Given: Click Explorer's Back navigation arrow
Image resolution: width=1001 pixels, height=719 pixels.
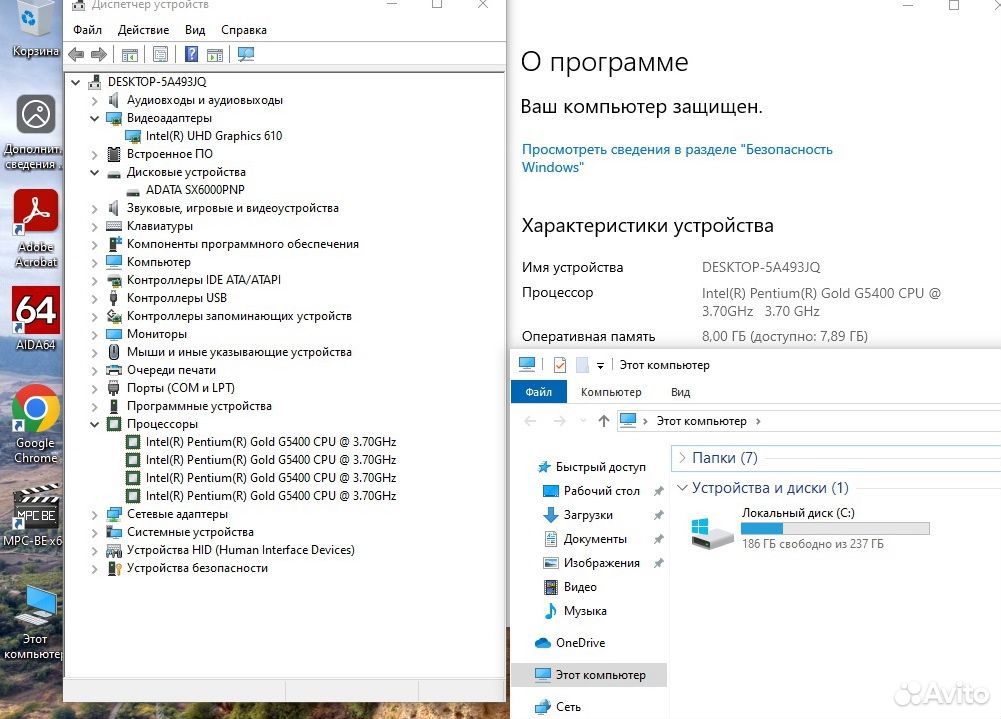Looking at the screenshot, I should (x=530, y=421).
